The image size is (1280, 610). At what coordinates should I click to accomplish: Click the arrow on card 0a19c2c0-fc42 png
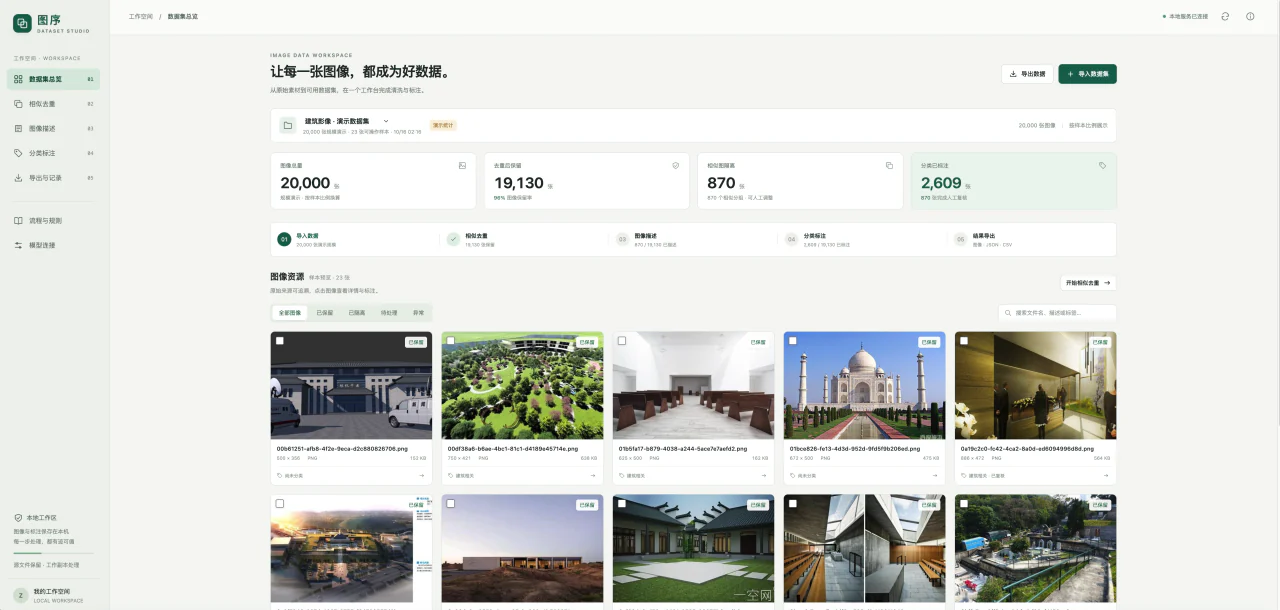tap(1107, 476)
